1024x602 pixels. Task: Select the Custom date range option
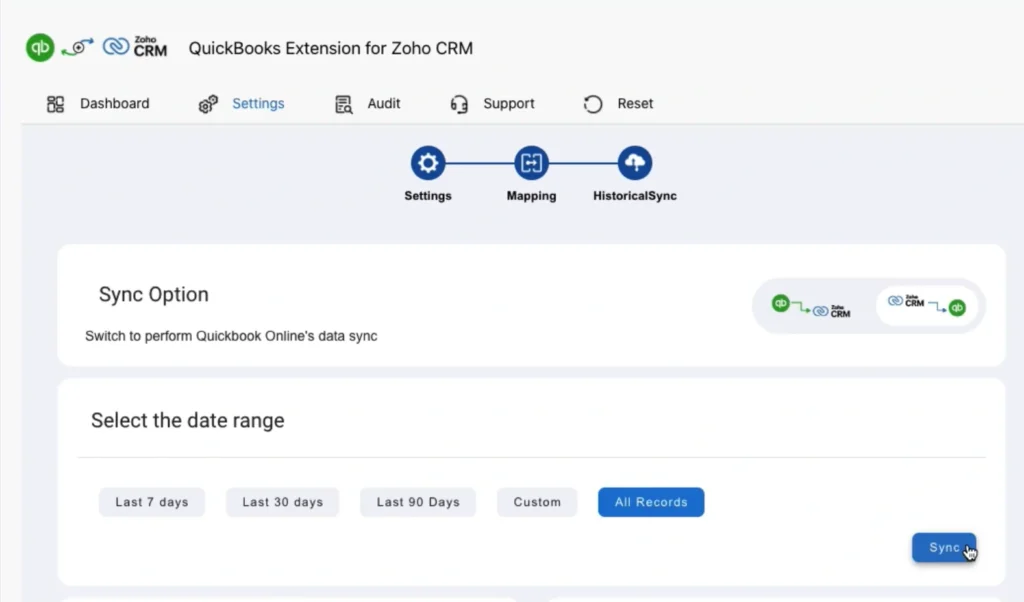[x=537, y=502]
